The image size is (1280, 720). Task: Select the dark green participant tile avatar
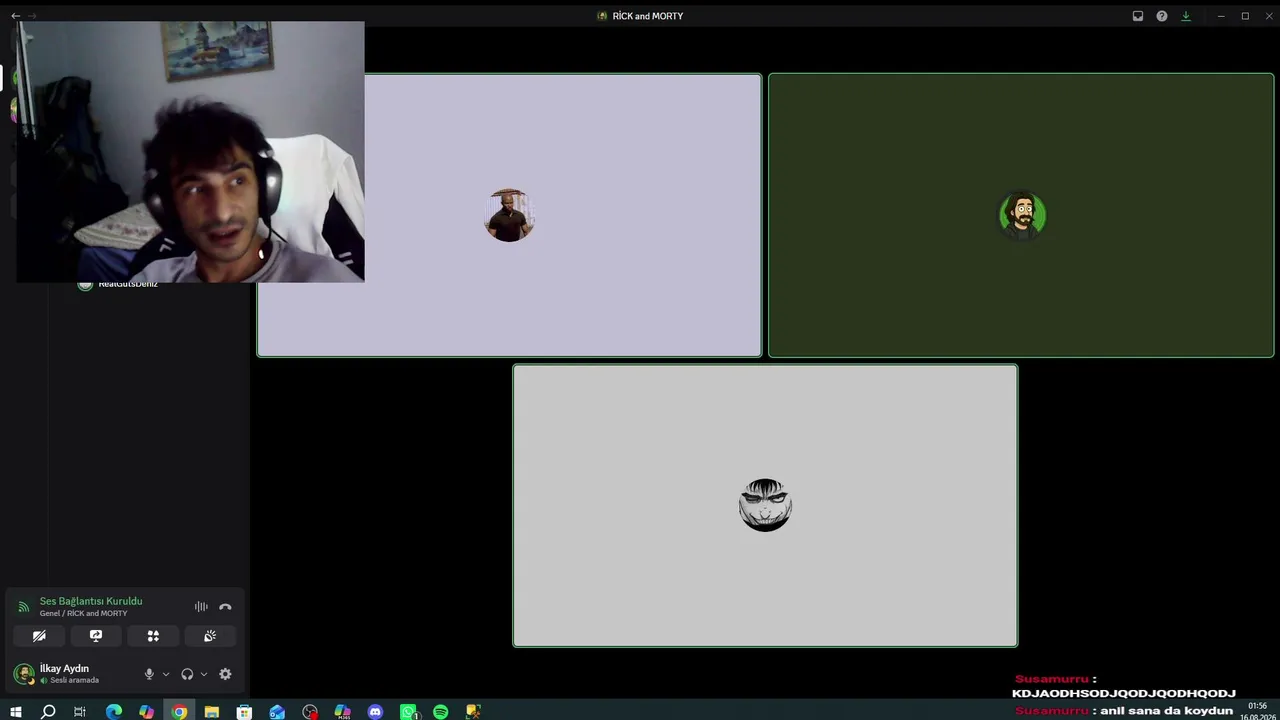click(1022, 215)
